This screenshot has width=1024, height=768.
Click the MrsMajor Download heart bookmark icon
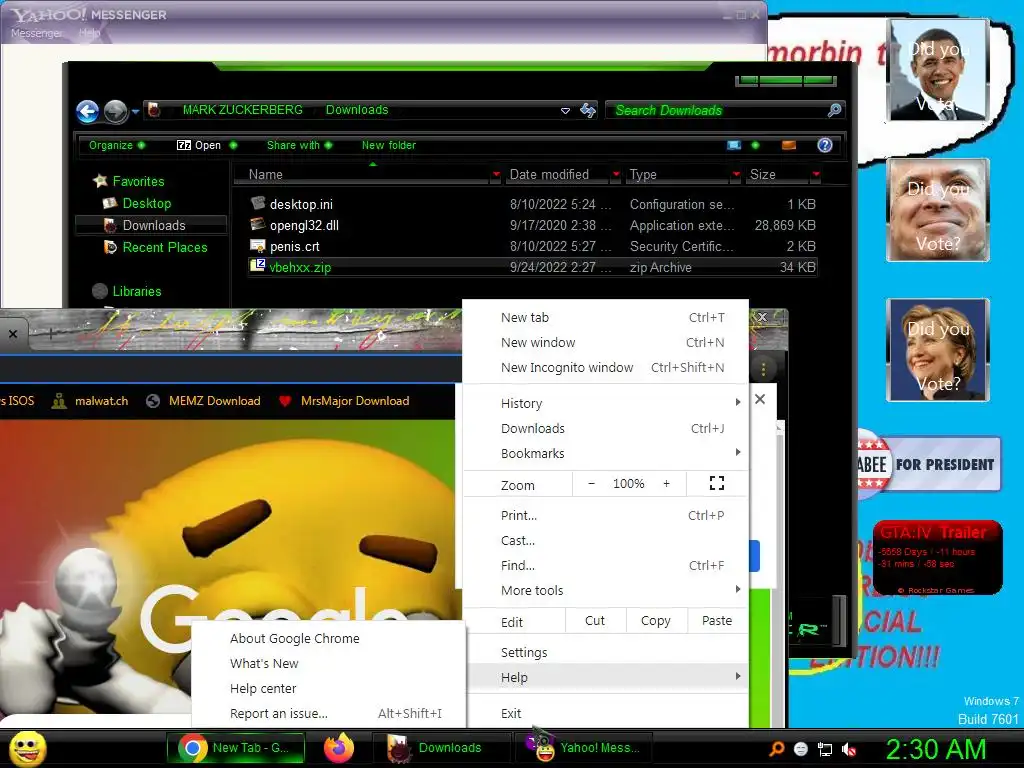click(x=285, y=401)
